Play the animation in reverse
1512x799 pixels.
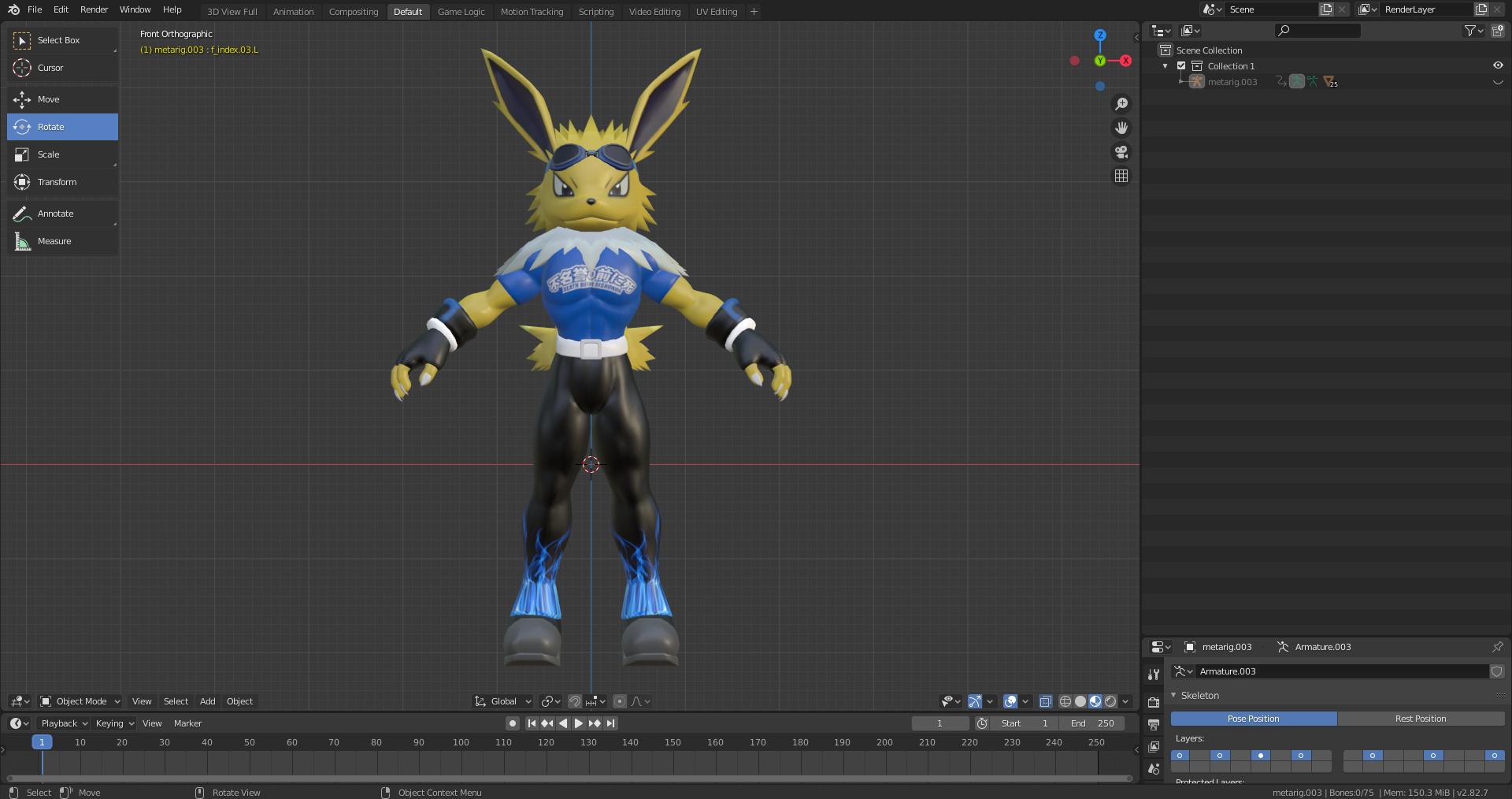pos(563,723)
